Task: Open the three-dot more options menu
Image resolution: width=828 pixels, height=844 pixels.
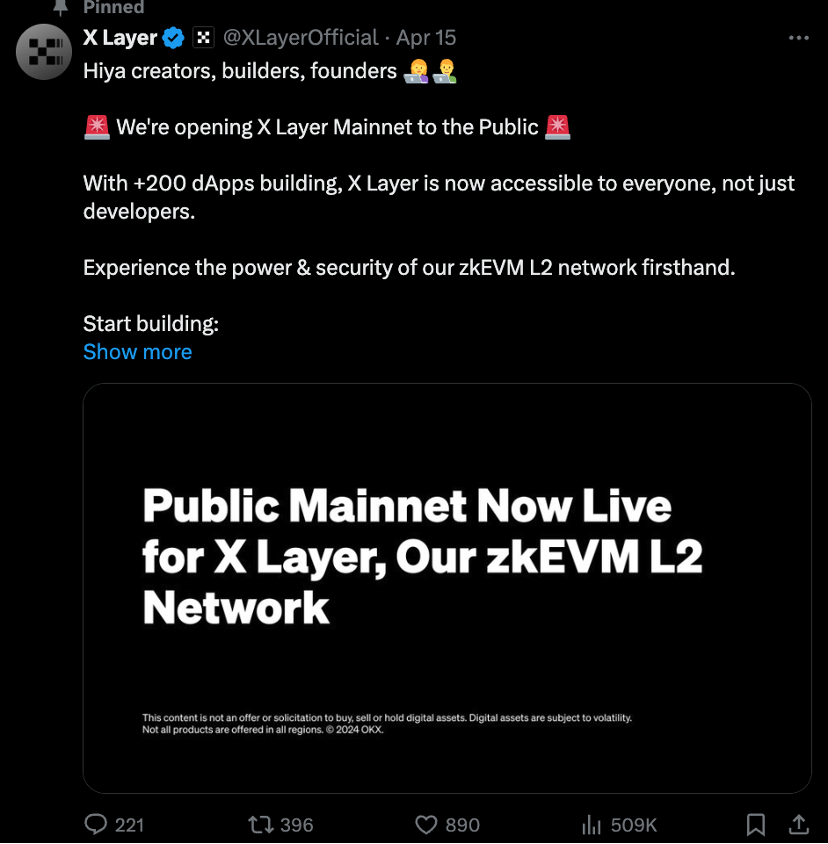Action: coord(798,38)
